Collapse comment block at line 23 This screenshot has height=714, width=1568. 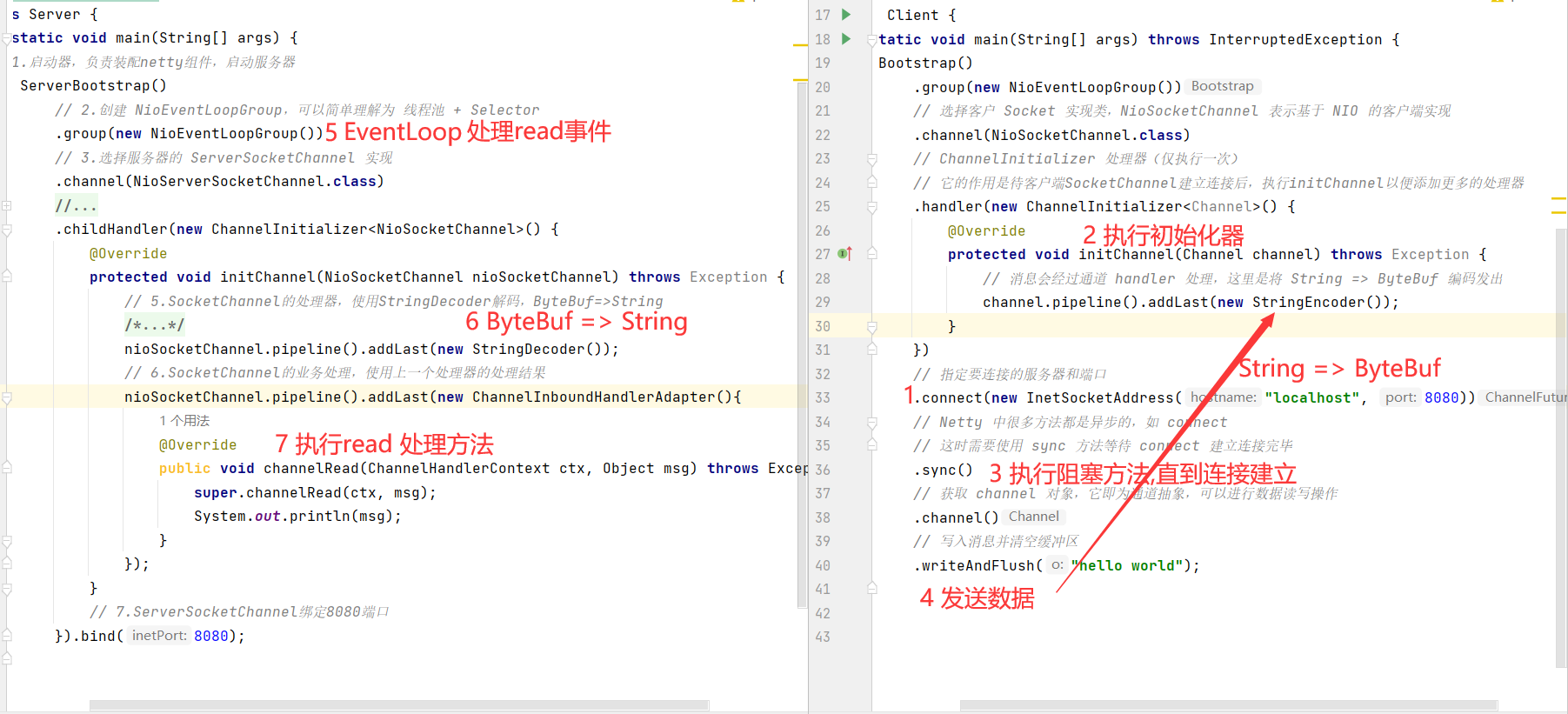[x=871, y=159]
